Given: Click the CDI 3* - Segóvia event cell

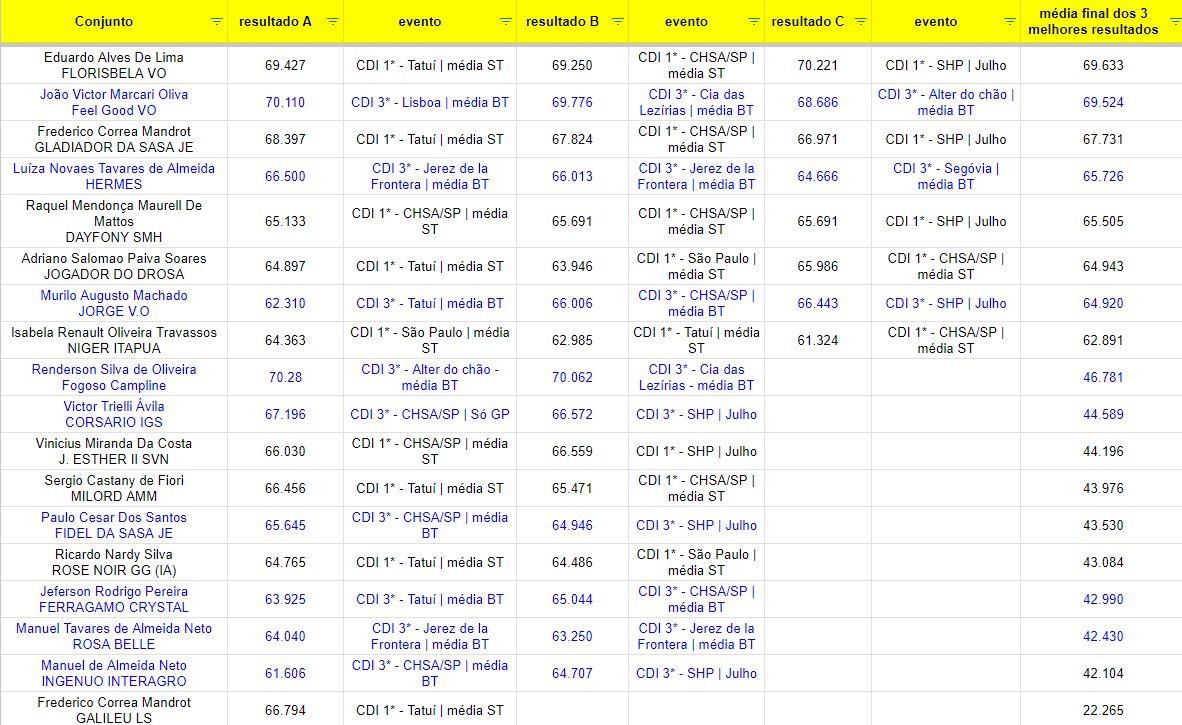Looking at the screenshot, I should click(945, 176).
